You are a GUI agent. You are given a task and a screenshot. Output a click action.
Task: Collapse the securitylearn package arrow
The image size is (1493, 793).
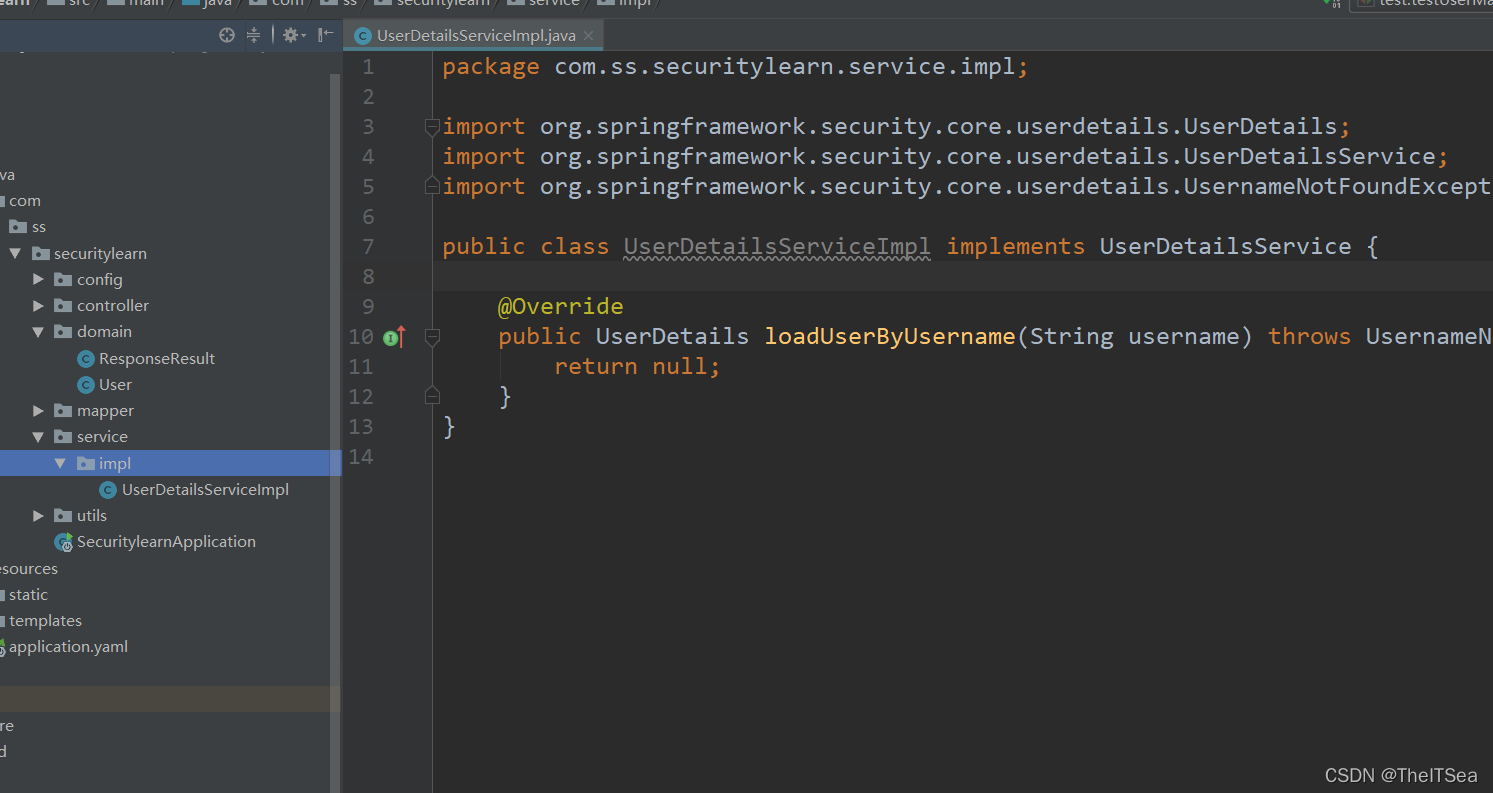coord(15,254)
